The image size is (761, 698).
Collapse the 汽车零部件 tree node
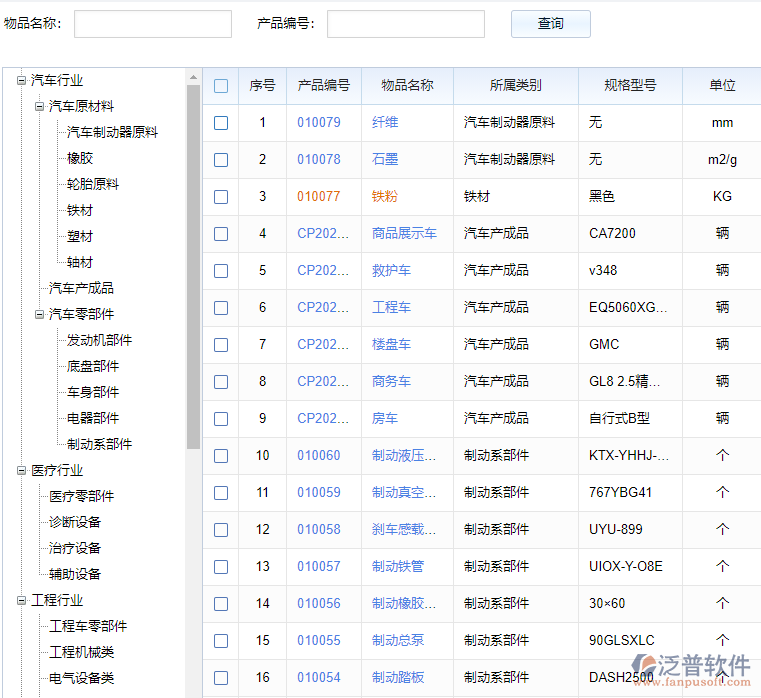coord(39,315)
